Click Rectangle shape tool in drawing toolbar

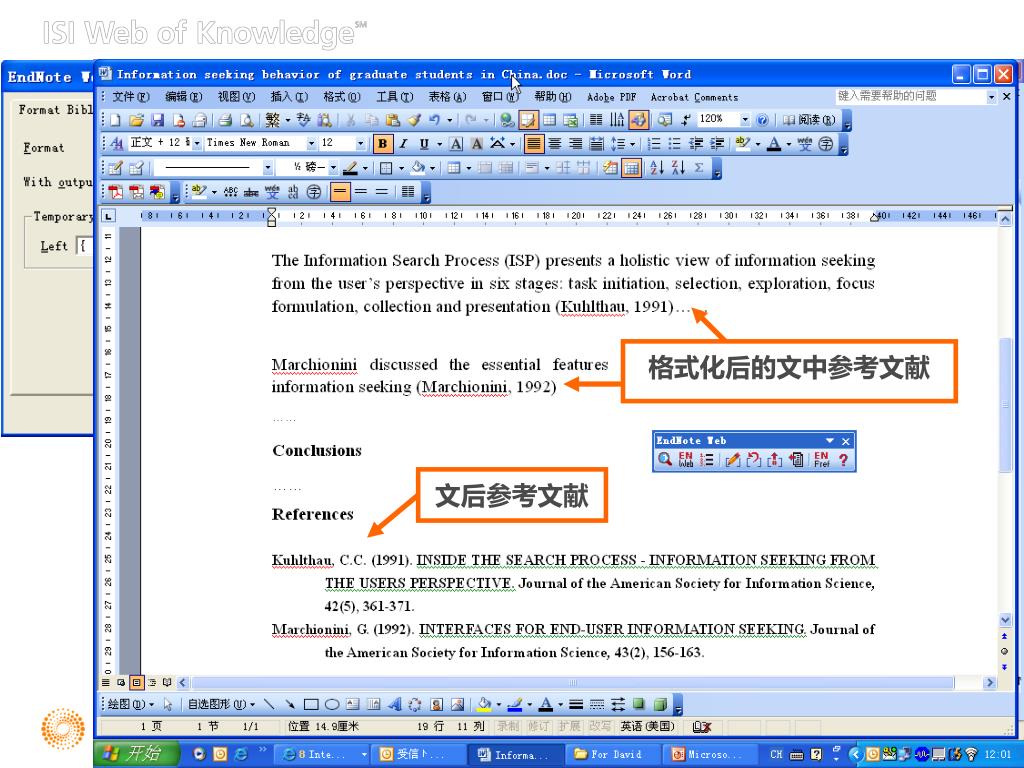311,704
